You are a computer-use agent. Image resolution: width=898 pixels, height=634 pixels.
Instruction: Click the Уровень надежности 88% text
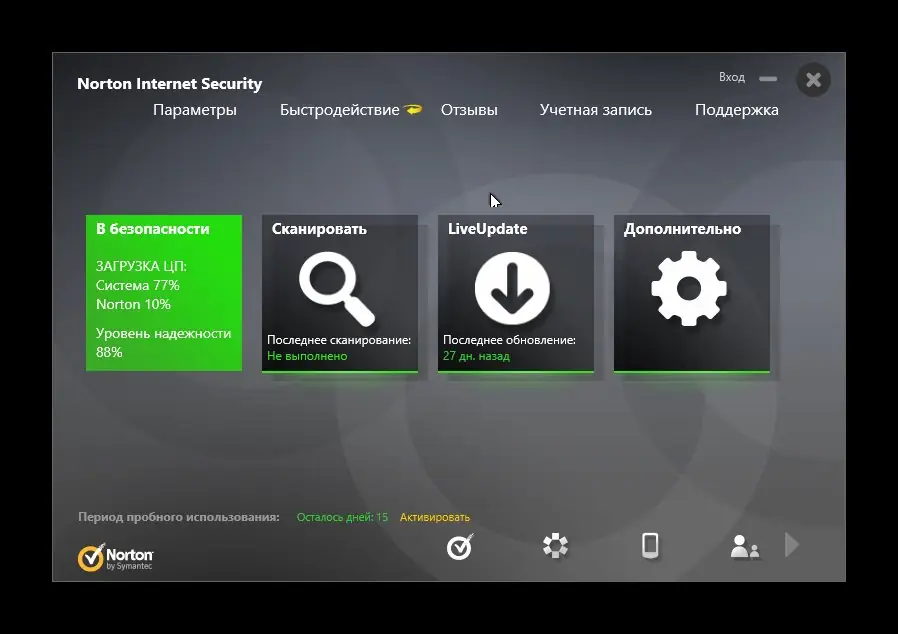click(x=163, y=342)
